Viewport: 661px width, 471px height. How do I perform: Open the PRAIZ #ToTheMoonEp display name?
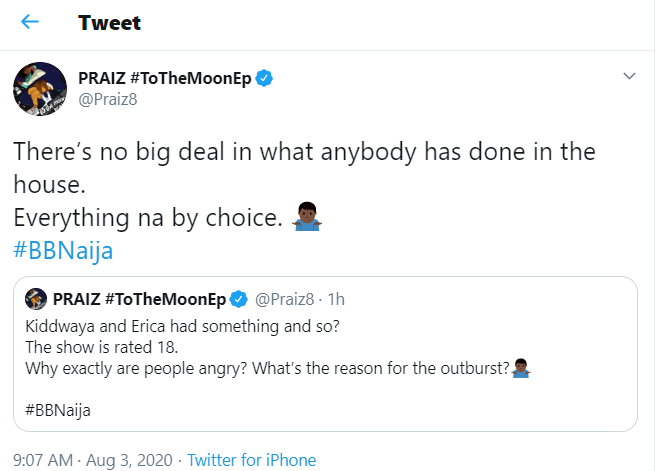tap(163, 77)
